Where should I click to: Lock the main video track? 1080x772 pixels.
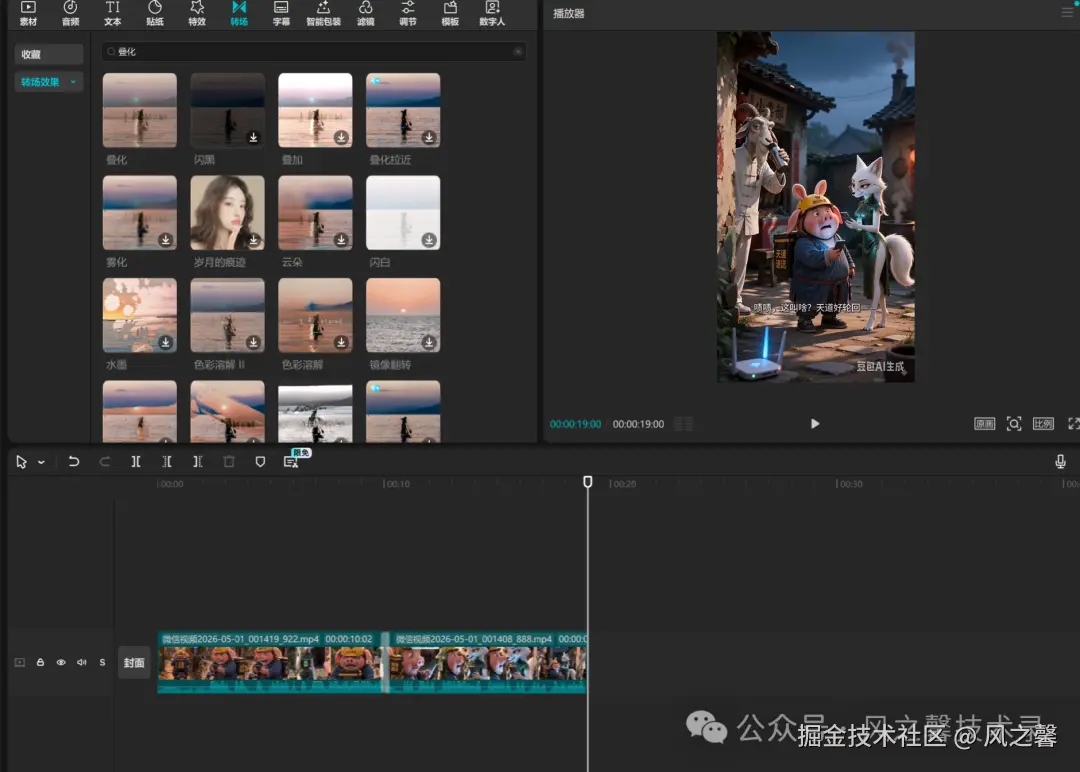point(40,663)
